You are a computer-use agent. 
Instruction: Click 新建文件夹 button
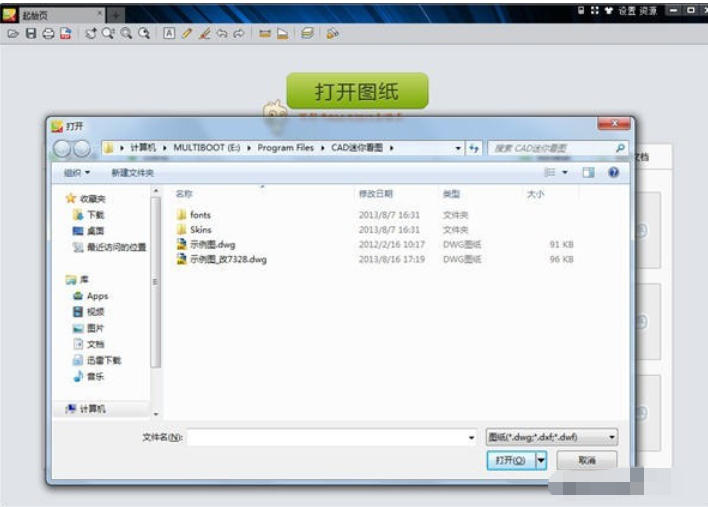point(132,172)
